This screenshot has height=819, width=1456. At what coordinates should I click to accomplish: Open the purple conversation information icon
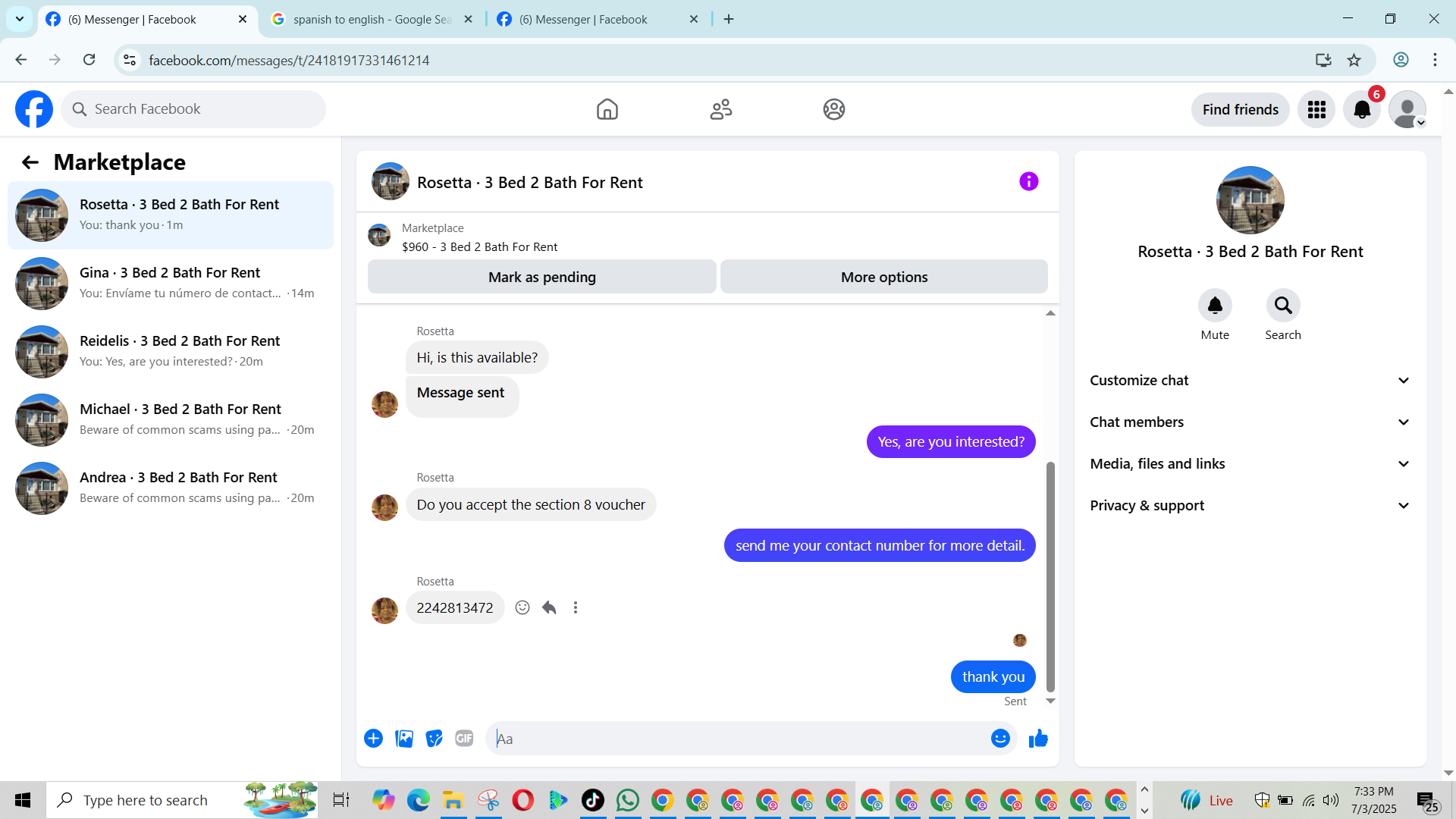(x=1028, y=182)
